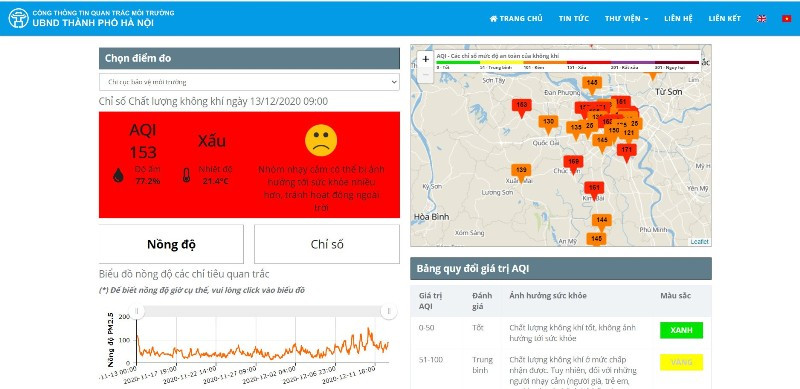Click the Leaflet attribution link
800x389 pixels.
(699, 242)
